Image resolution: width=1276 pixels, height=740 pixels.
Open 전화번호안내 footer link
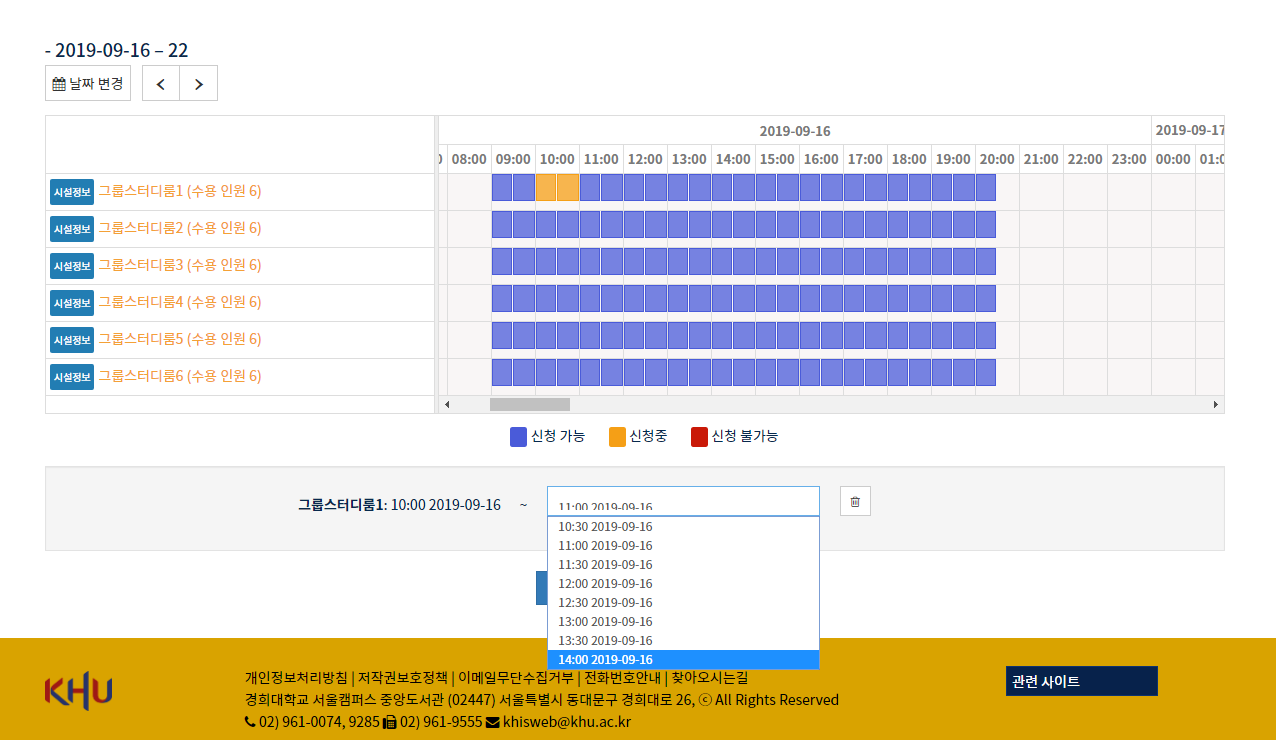coord(622,677)
